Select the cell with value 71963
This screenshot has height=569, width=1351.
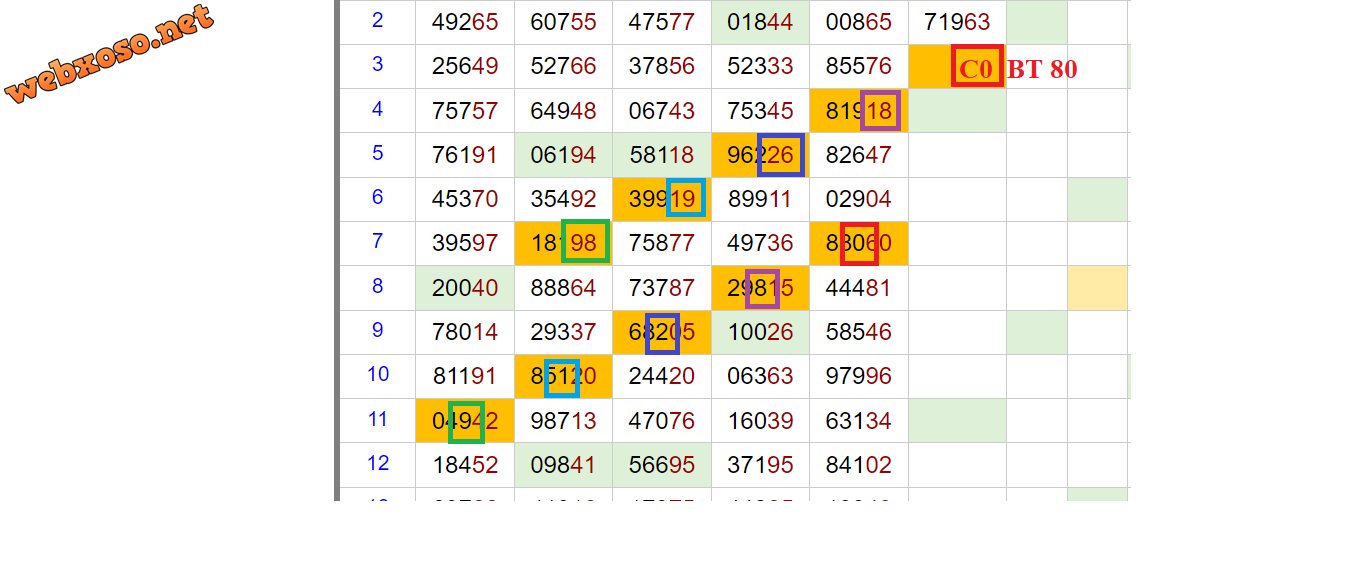click(x=957, y=22)
